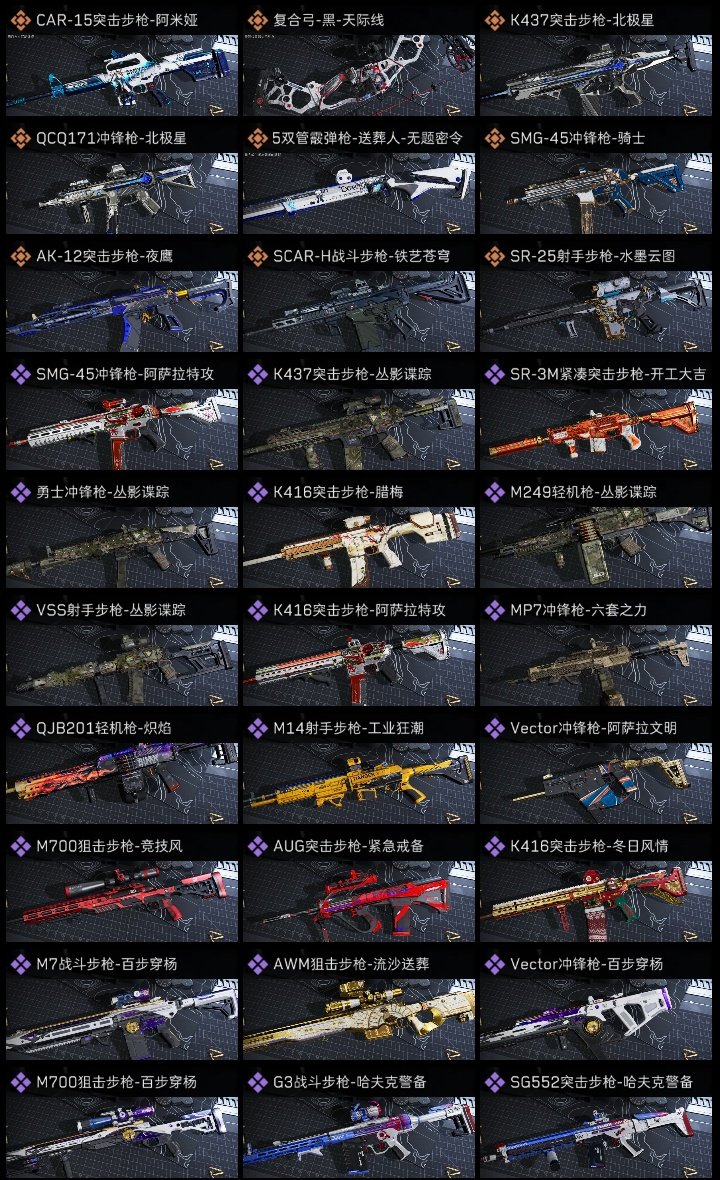Click orange rarity icon beside AK-12突击步枪-夜鹰
Viewport: 720px width, 1180px height.
pos(20,256)
